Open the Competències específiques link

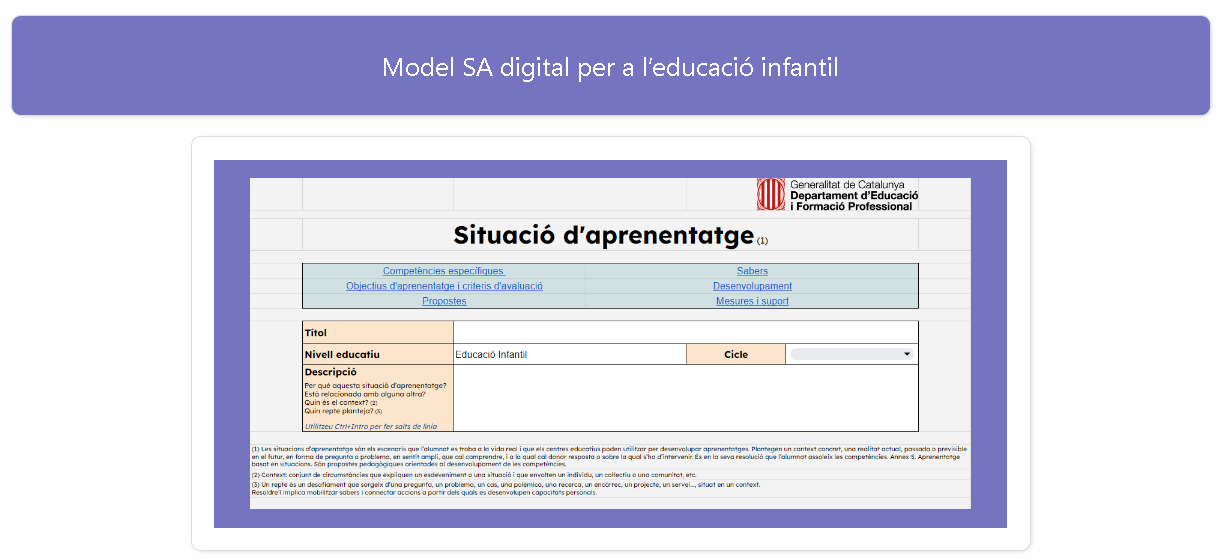[x=443, y=271]
